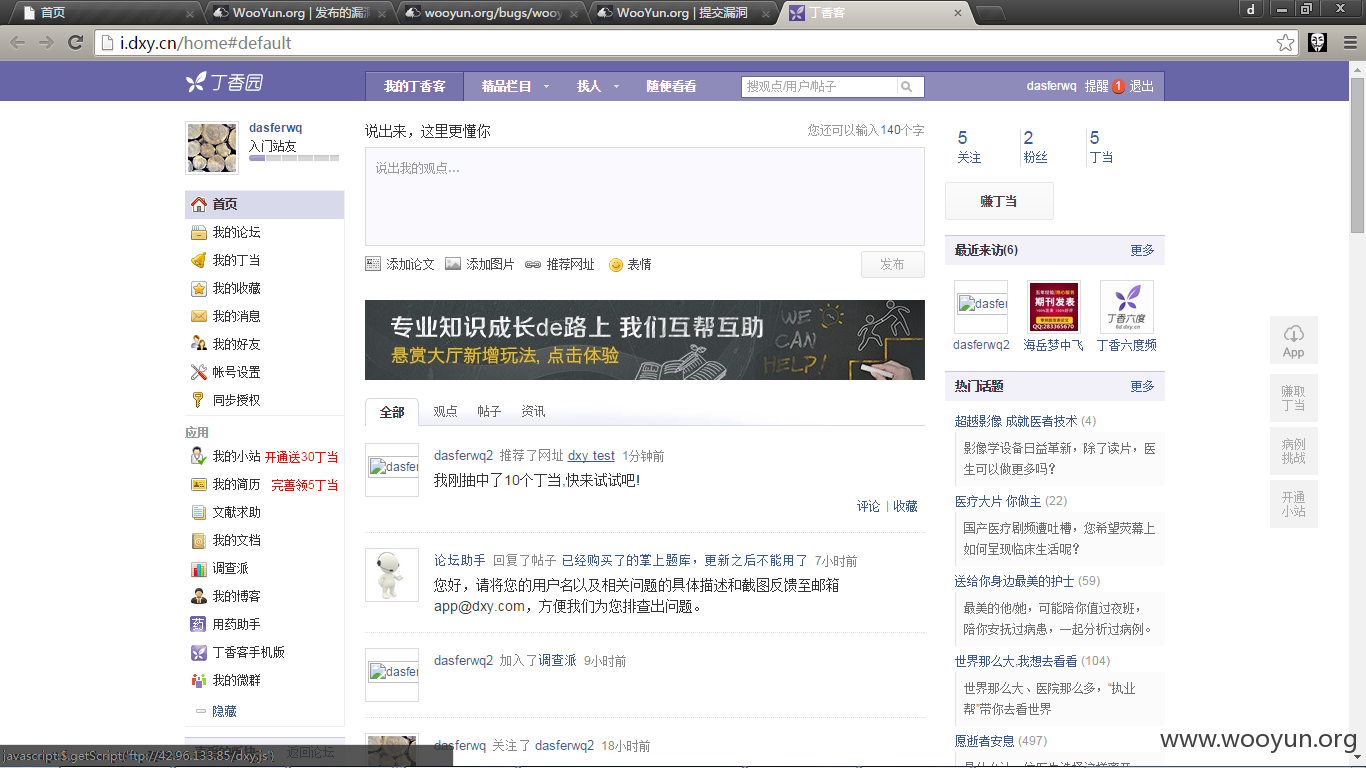Open the 丁香六度 visitor thumbnail
Viewport: 1366px width, 768px height.
point(1127,307)
